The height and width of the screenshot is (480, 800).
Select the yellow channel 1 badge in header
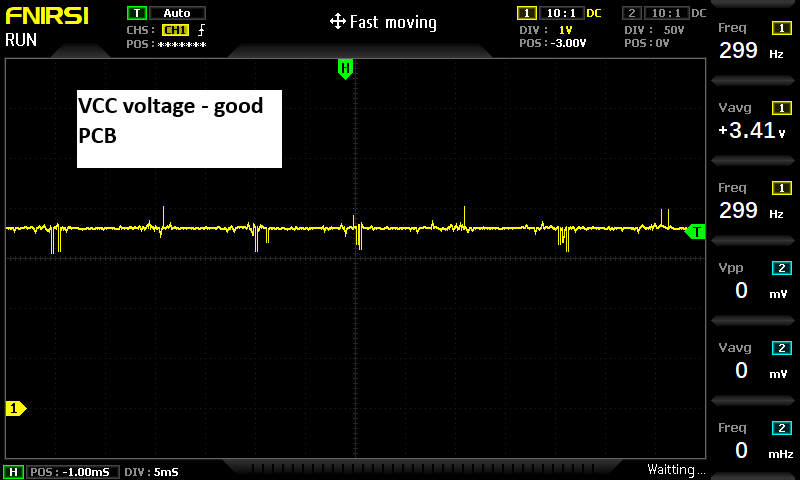point(527,13)
